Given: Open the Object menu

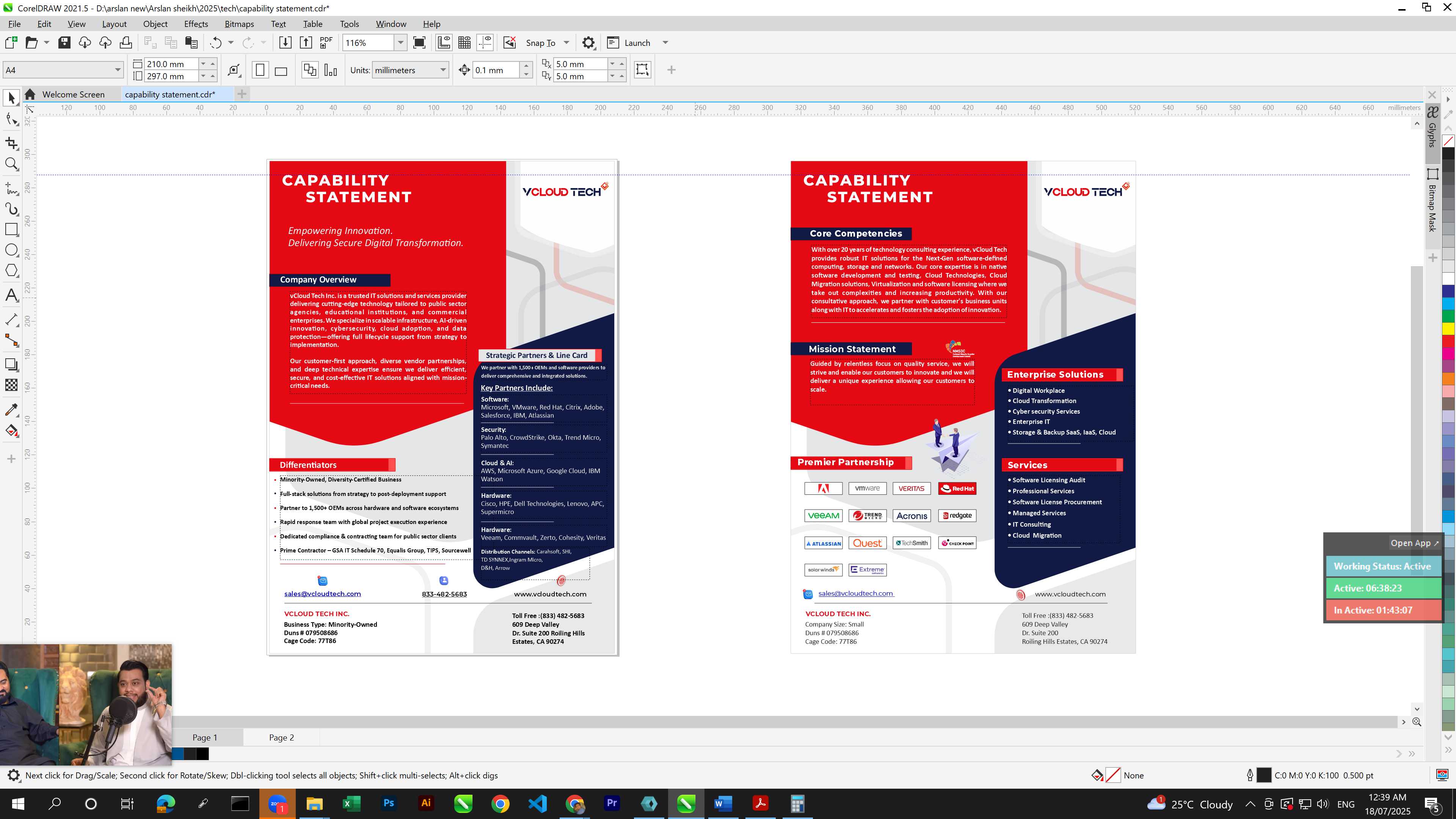Looking at the screenshot, I should [155, 24].
